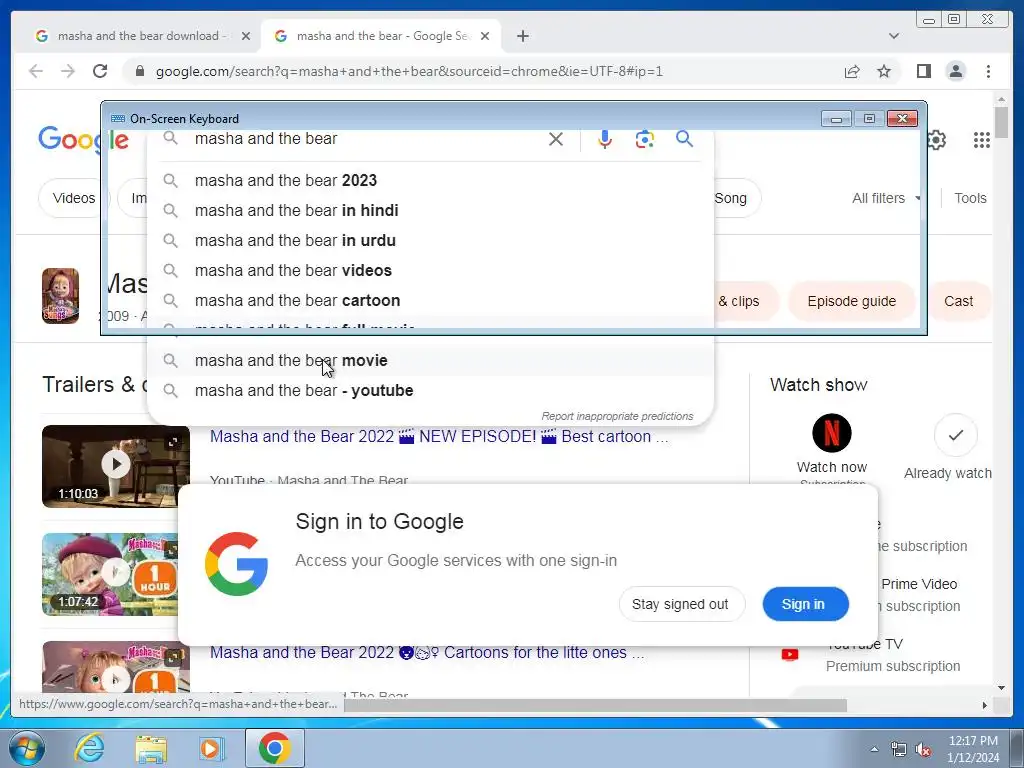Image resolution: width=1024 pixels, height=768 pixels.
Task: Show hidden system tray icons arrow
Action: [x=874, y=750]
